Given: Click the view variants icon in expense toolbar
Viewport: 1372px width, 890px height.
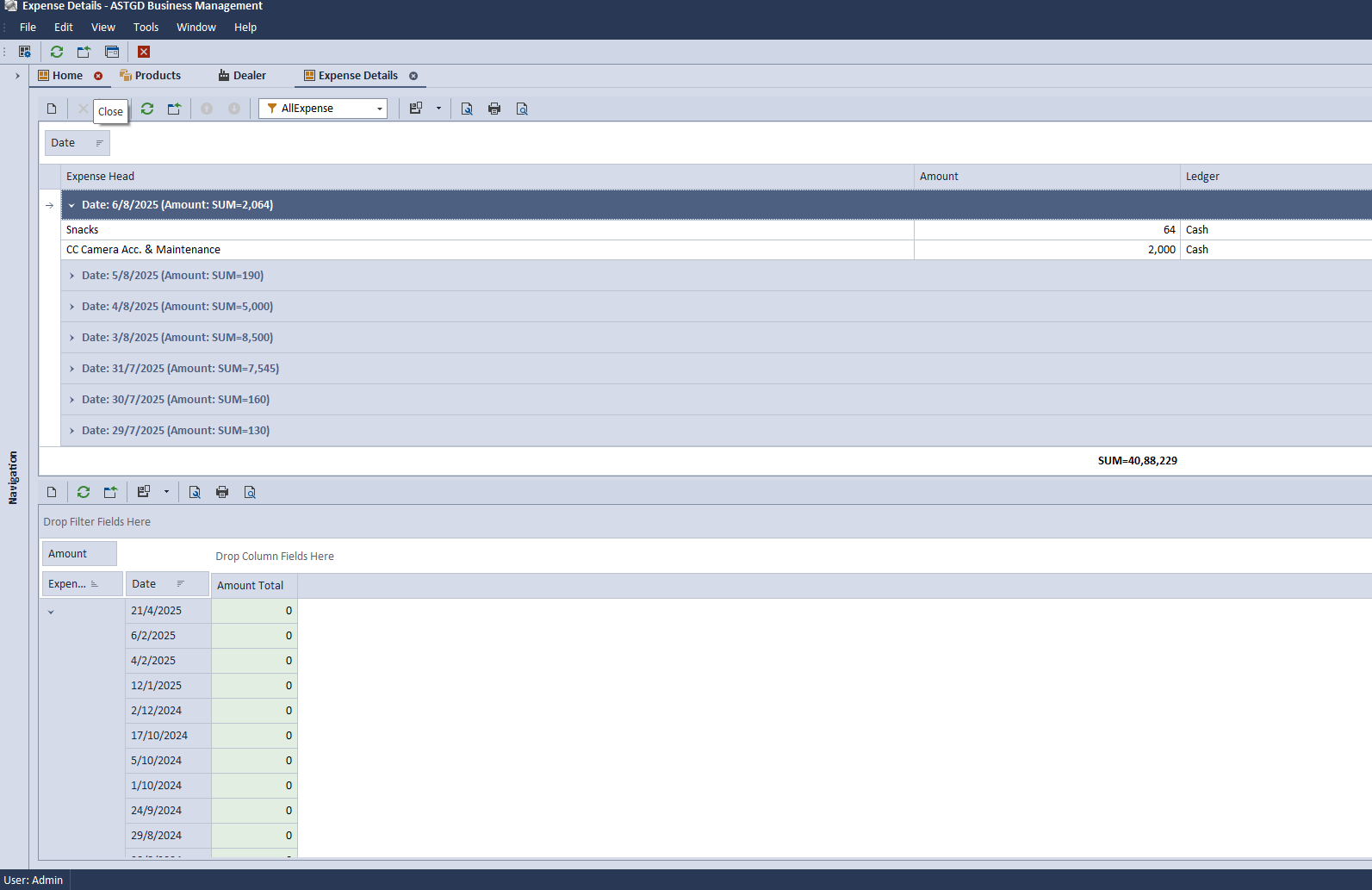Looking at the screenshot, I should 416,109.
